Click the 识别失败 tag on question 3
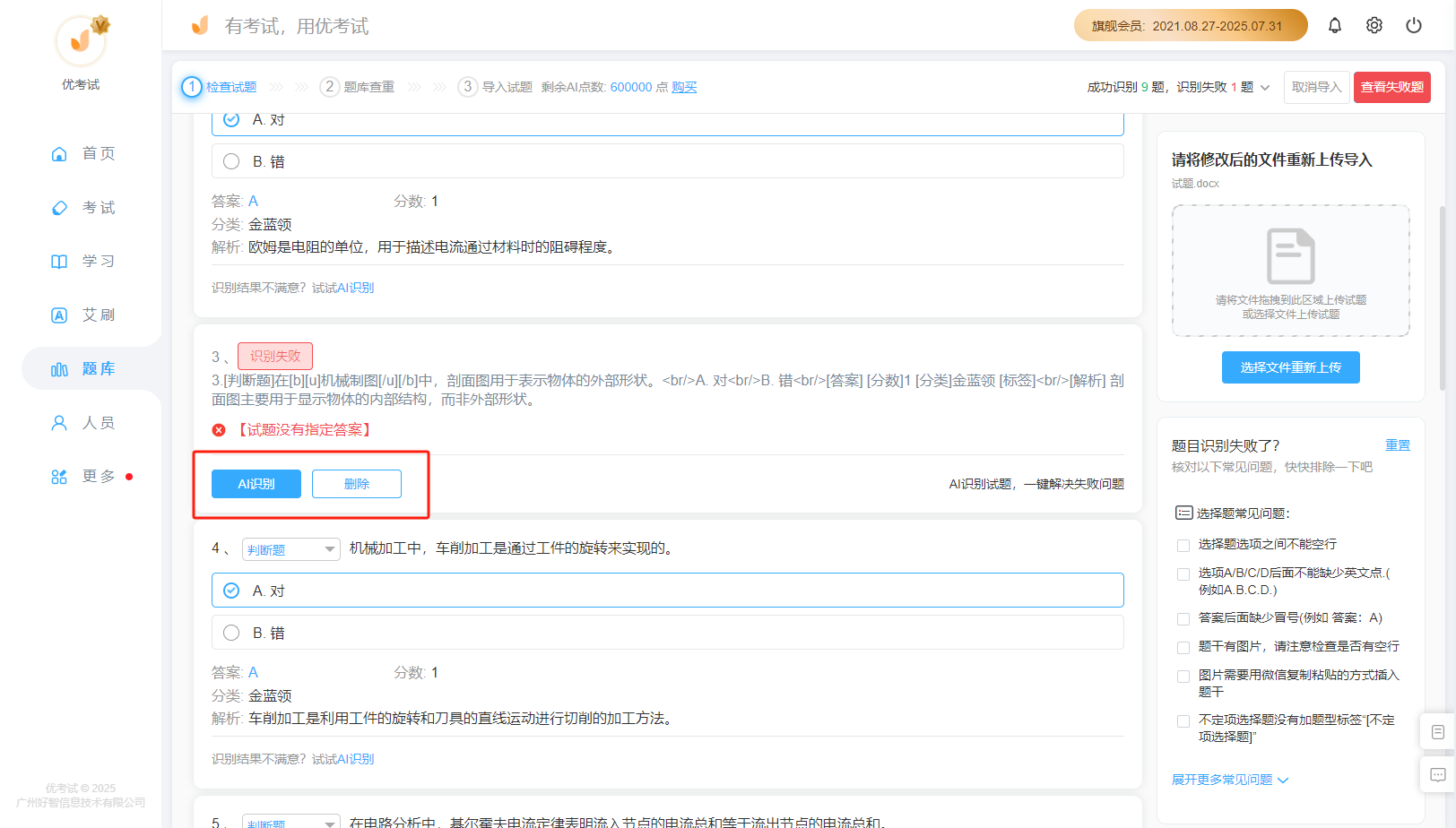The image size is (1456, 828). pyautogui.click(x=275, y=356)
